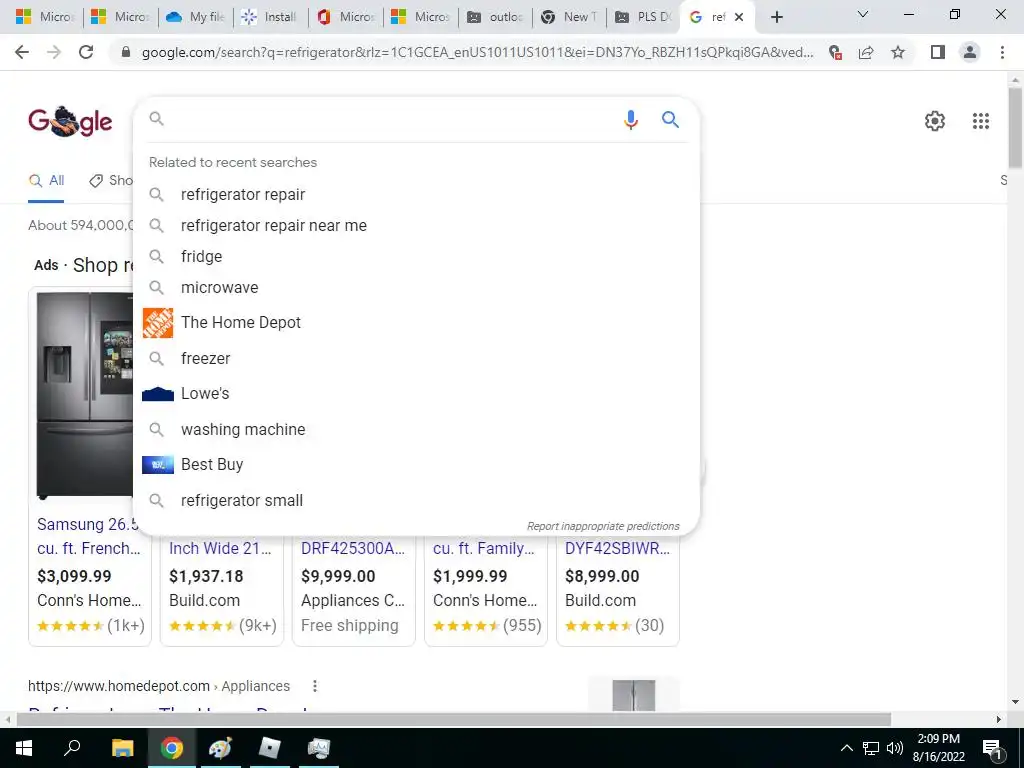
Task: Switch to the 'PLS D' browser tab
Action: tap(644, 17)
